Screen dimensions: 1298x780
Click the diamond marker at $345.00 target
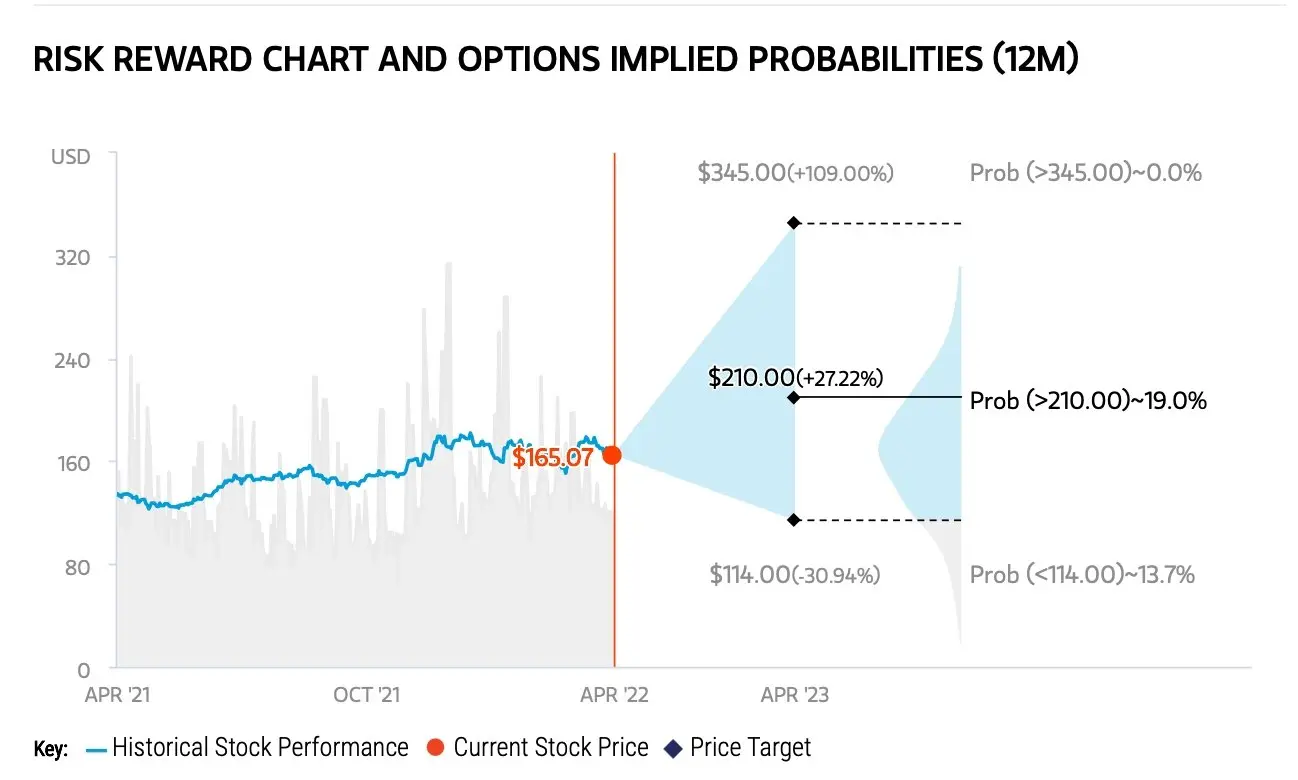coord(794,223)
